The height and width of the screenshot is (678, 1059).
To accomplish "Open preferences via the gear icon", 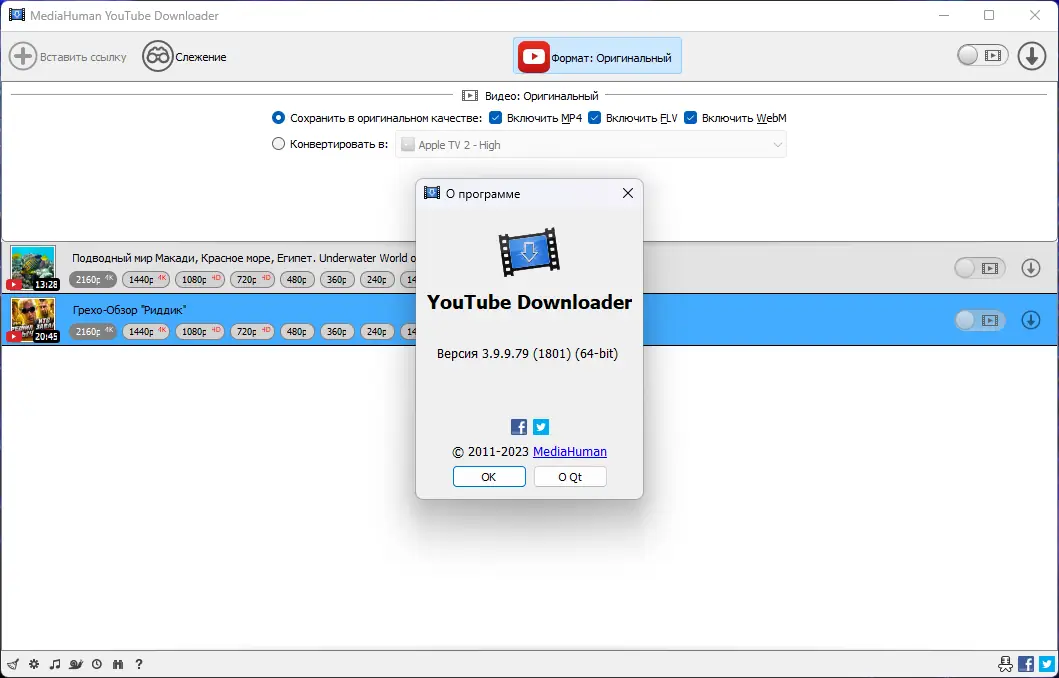I will 33,664.
